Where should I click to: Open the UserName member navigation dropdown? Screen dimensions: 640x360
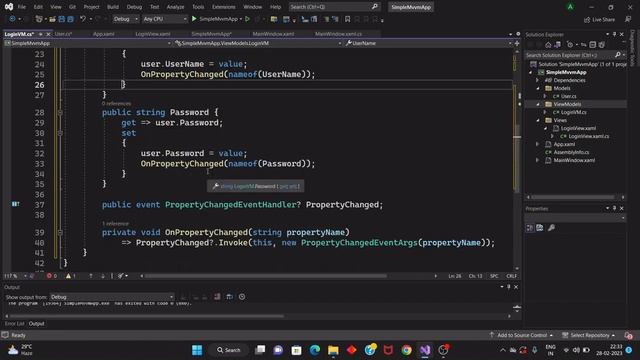[x=428, y=43]
